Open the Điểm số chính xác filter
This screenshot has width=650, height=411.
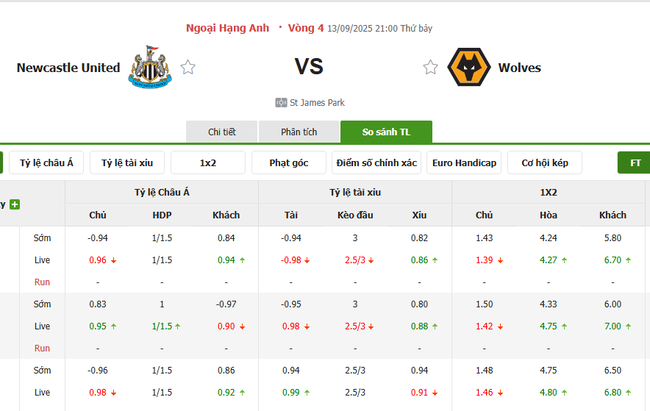point(377,163)
